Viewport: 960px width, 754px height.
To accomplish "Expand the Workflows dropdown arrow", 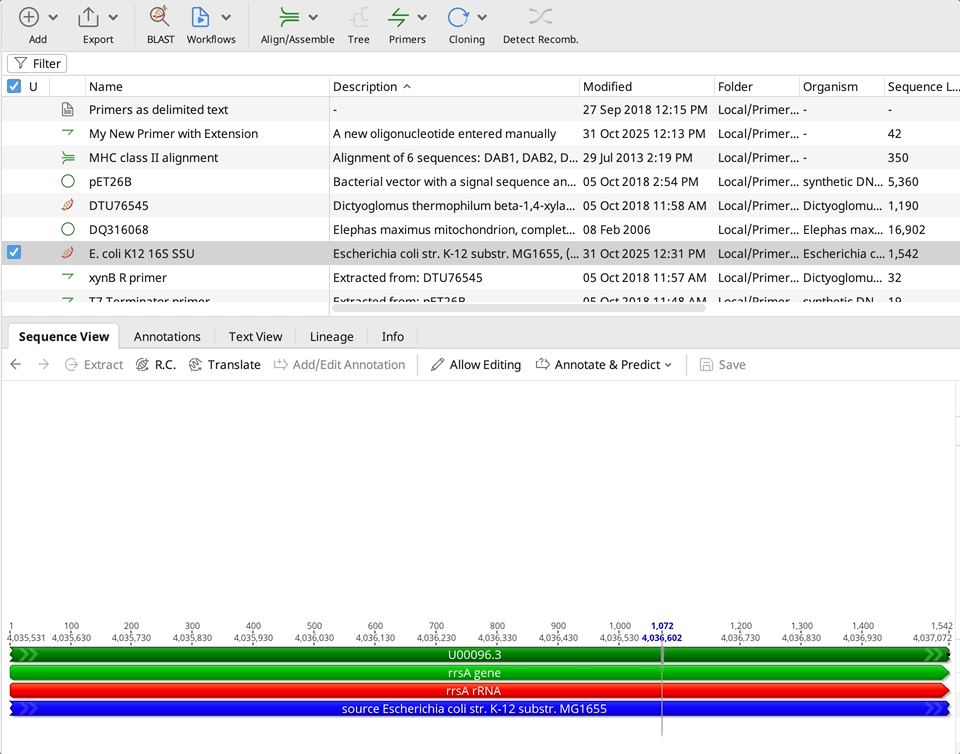I will (x=226, y=18).
